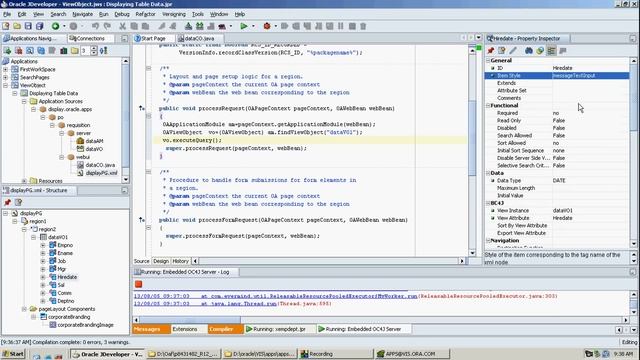Open Running: xempdept.jpr tab
The image size is (640, 360).
pyautogui.click(x=279, y=329)
